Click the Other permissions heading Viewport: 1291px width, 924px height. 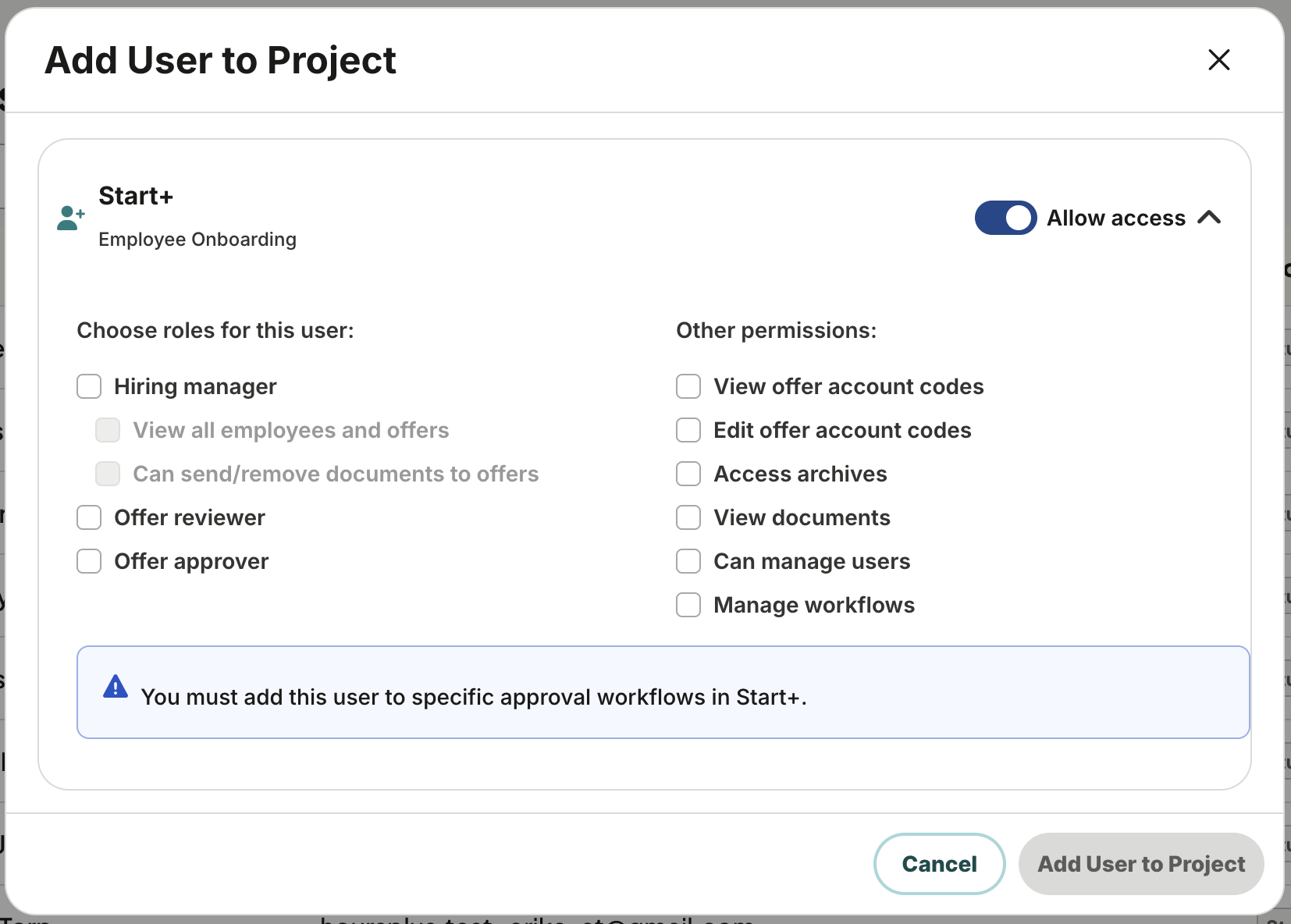(x=777, y=330)
